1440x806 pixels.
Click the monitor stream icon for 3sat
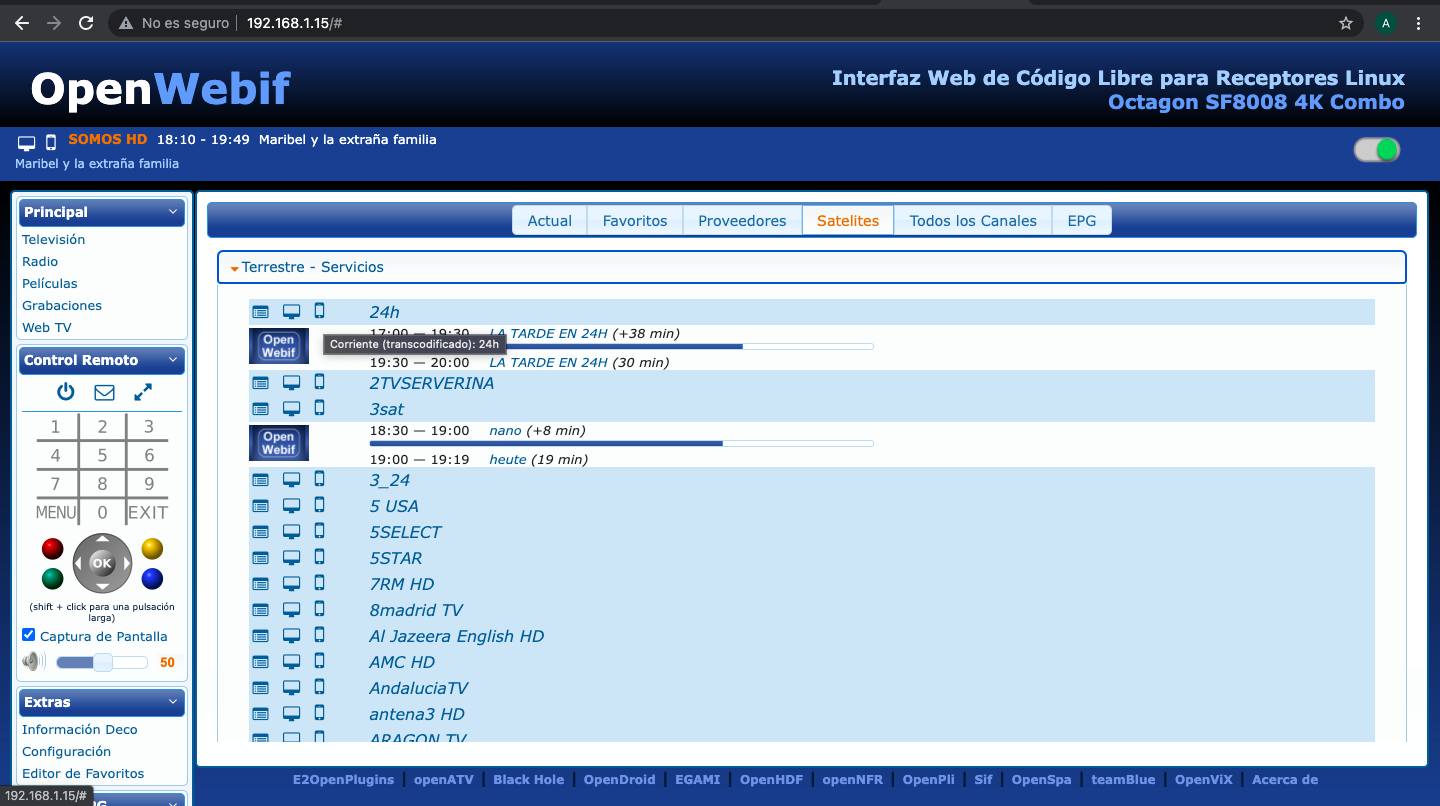291,409
